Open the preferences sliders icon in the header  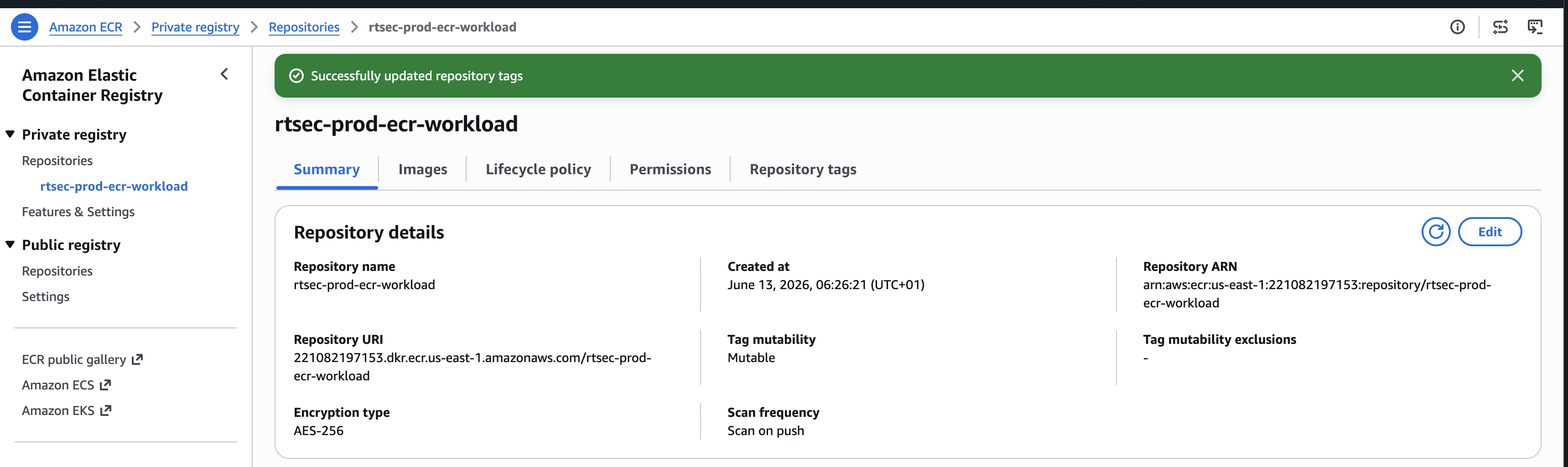tap(1501, 27)
